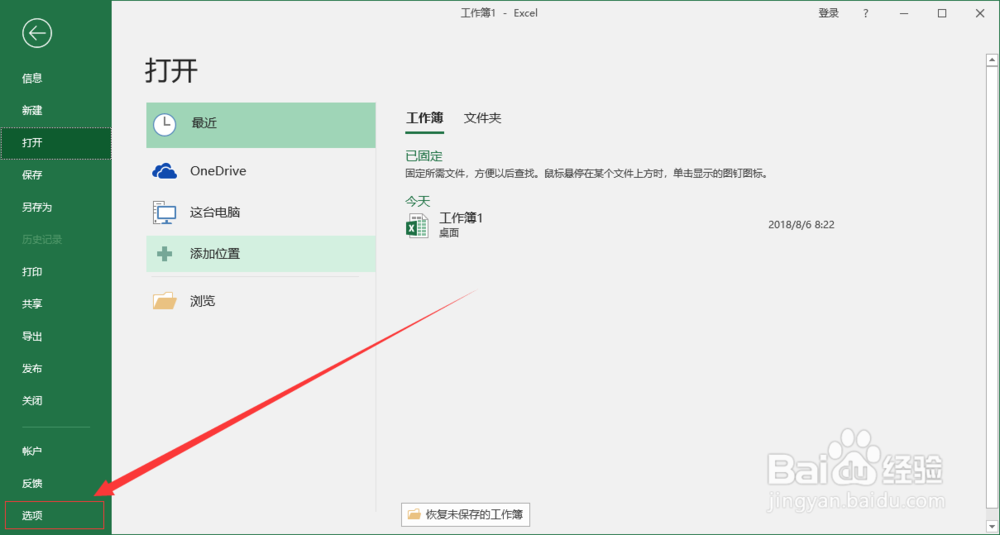Switch to the 文件夹 tab
Image resolution: width=1000 pixels, height=535 pixels.
tap(482, 118)
